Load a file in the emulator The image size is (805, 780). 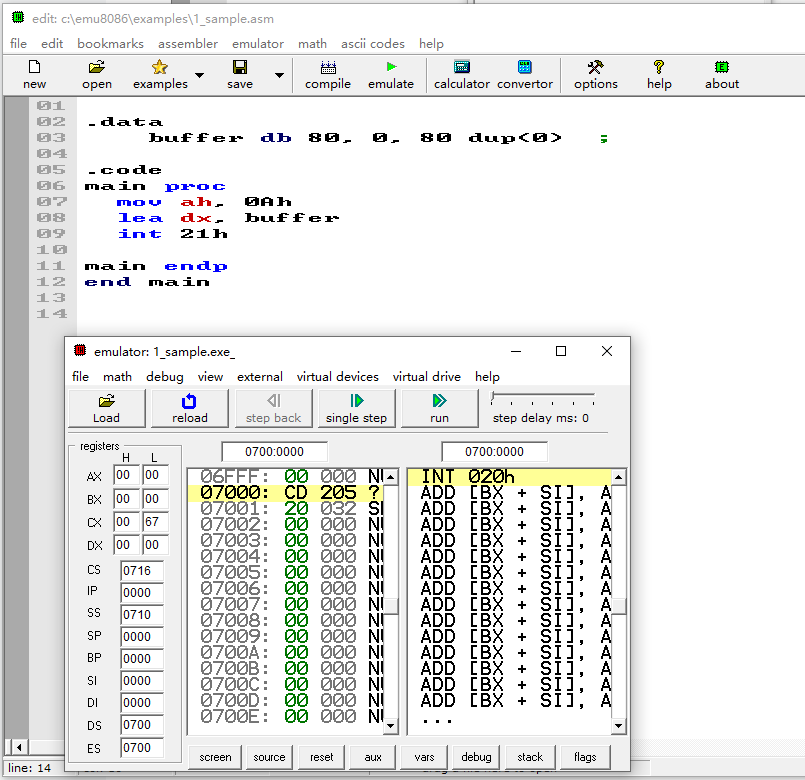(x=106, y=408)
